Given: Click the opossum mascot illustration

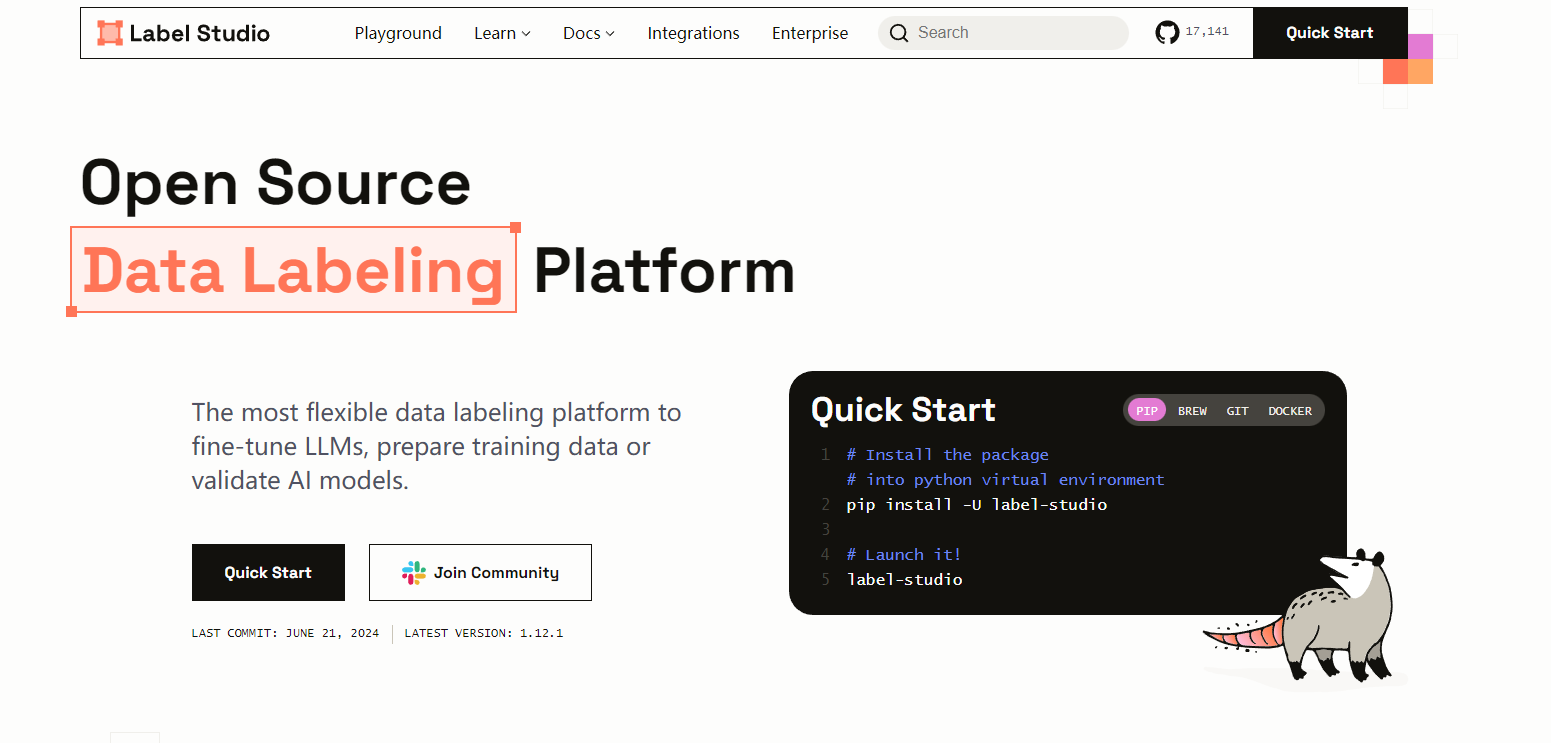Looking at the screenshot, I should pyautogui.click(x=1300, y=615).
